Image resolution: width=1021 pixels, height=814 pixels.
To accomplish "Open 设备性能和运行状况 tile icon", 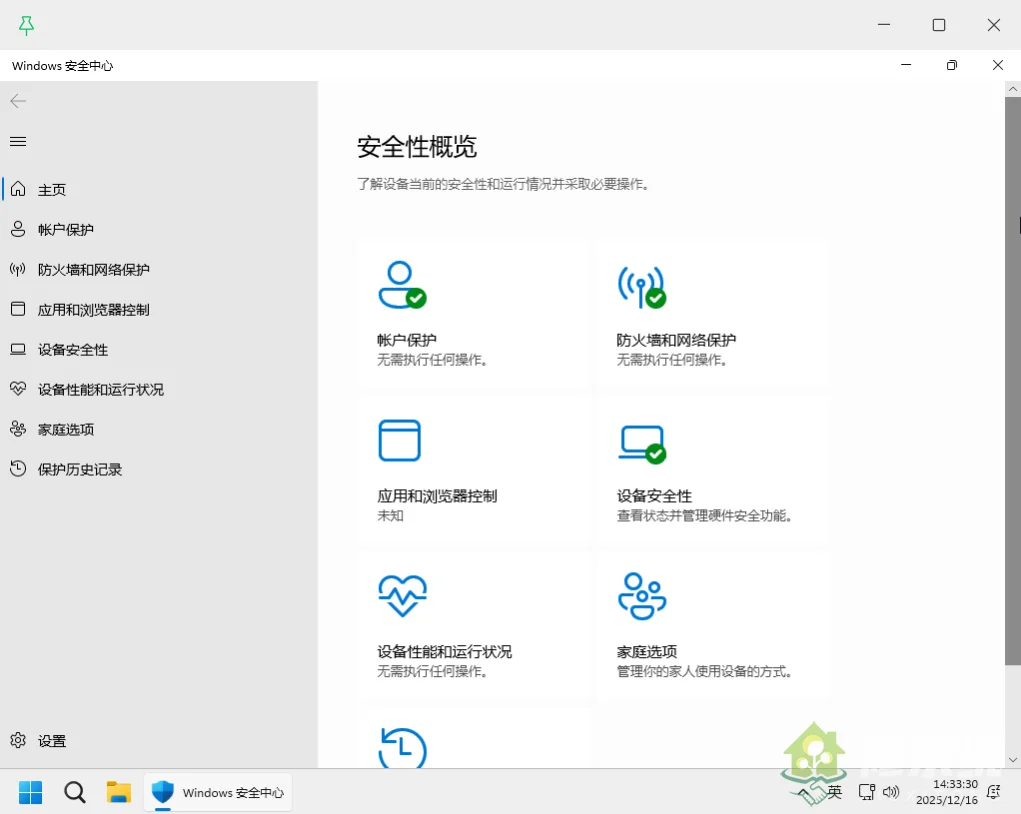I will click(x=401, y=593).
